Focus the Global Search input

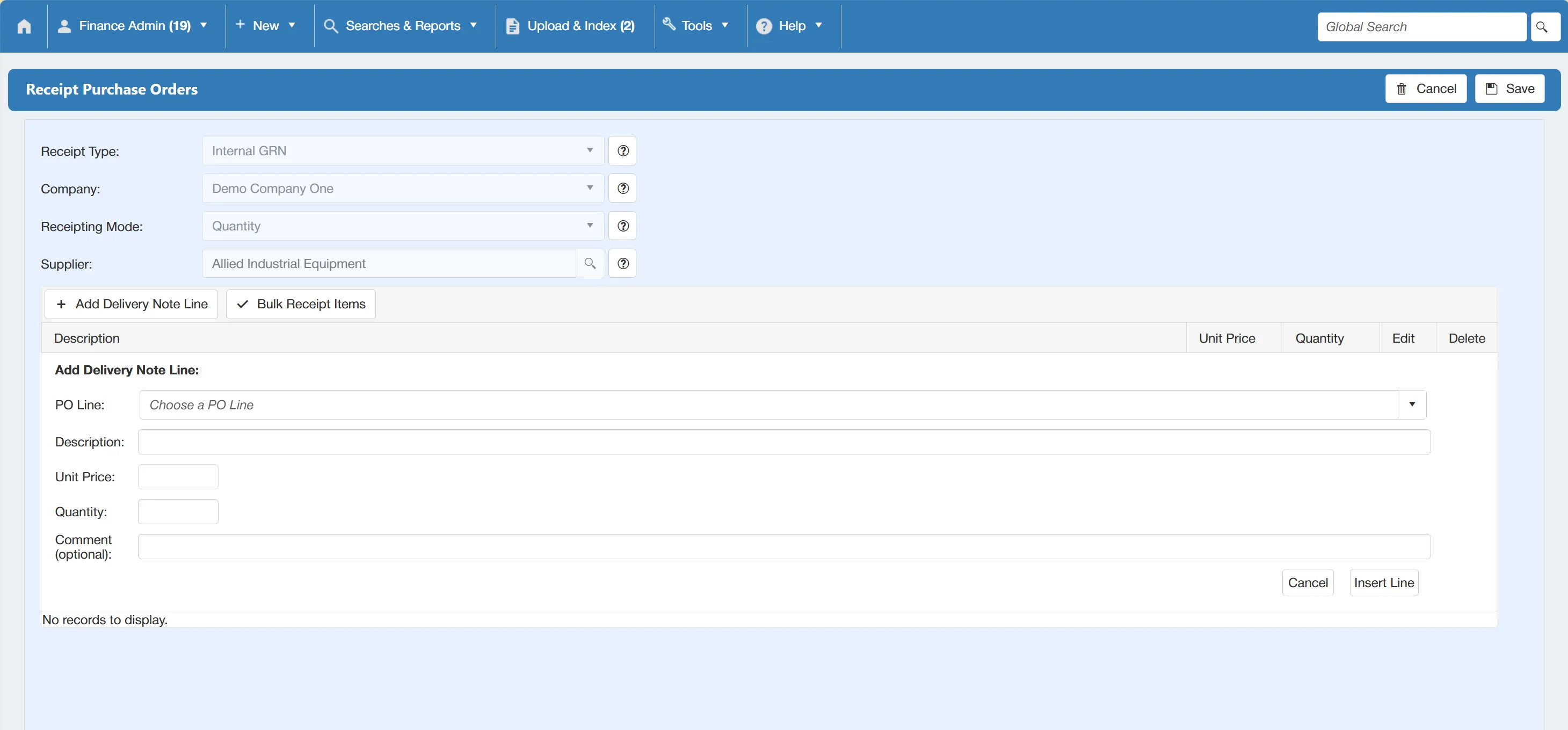[1421, 27]
